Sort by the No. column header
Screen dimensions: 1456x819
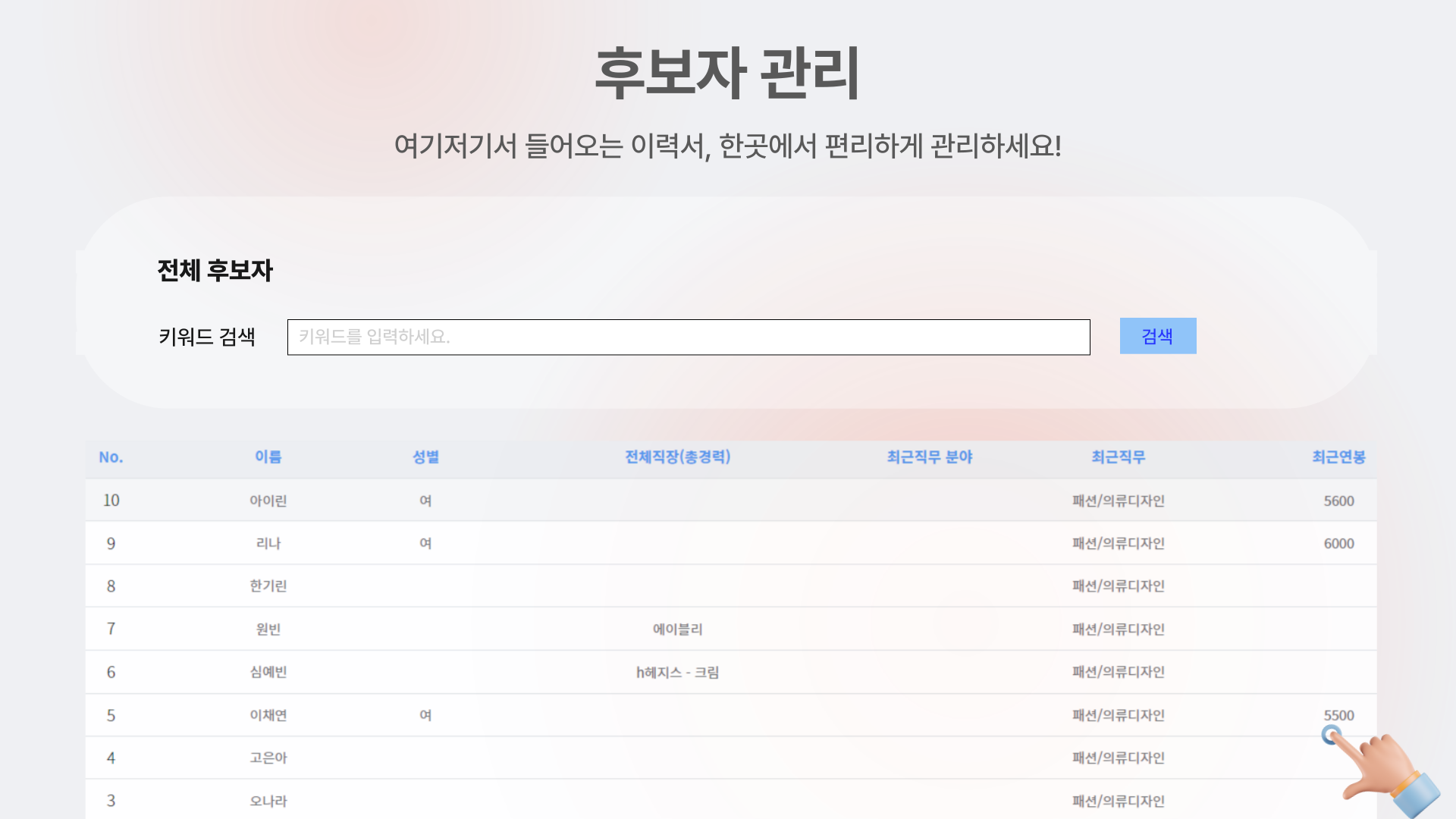tap(111, 457)
